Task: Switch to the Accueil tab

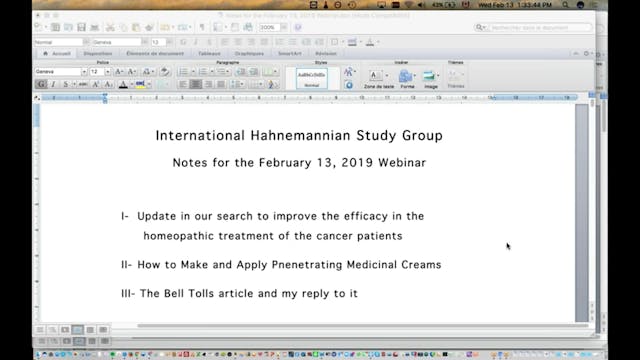Action: (57, 53)
